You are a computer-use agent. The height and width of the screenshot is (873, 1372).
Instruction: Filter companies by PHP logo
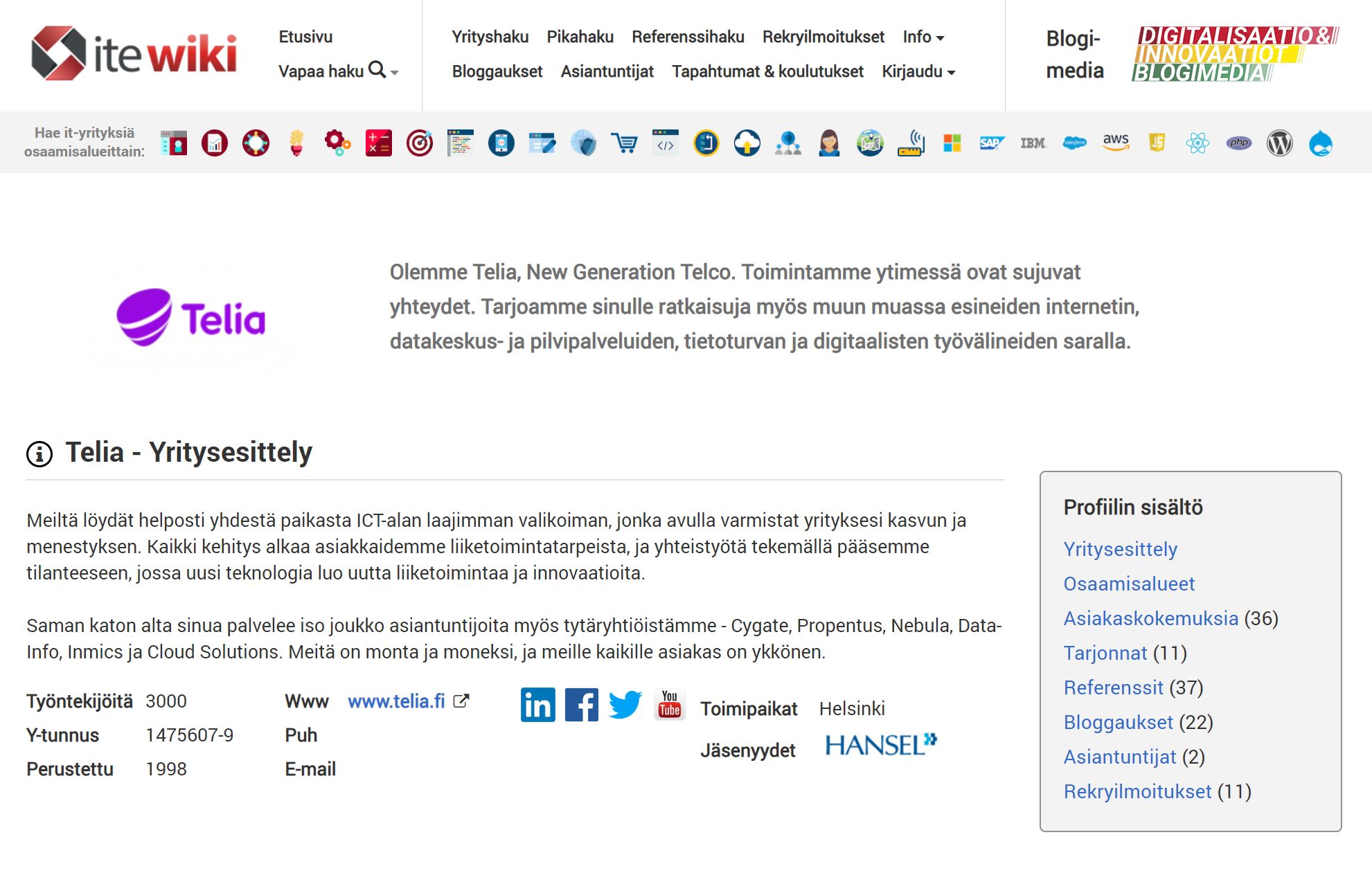[x=1238, y=143]
